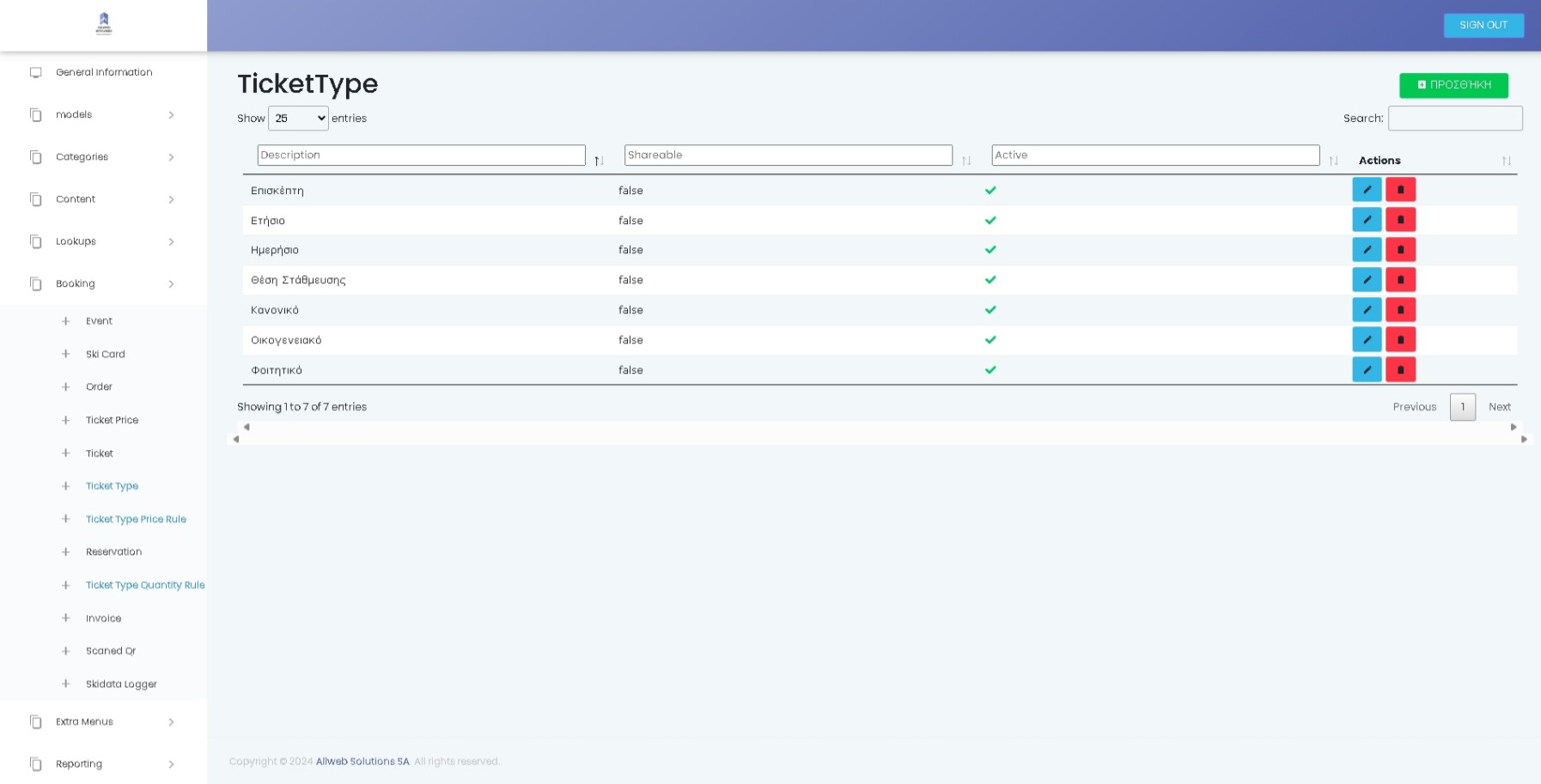Go to Ski Card in sidebar
Screen dimensions: 1541x784
point(105,355)
